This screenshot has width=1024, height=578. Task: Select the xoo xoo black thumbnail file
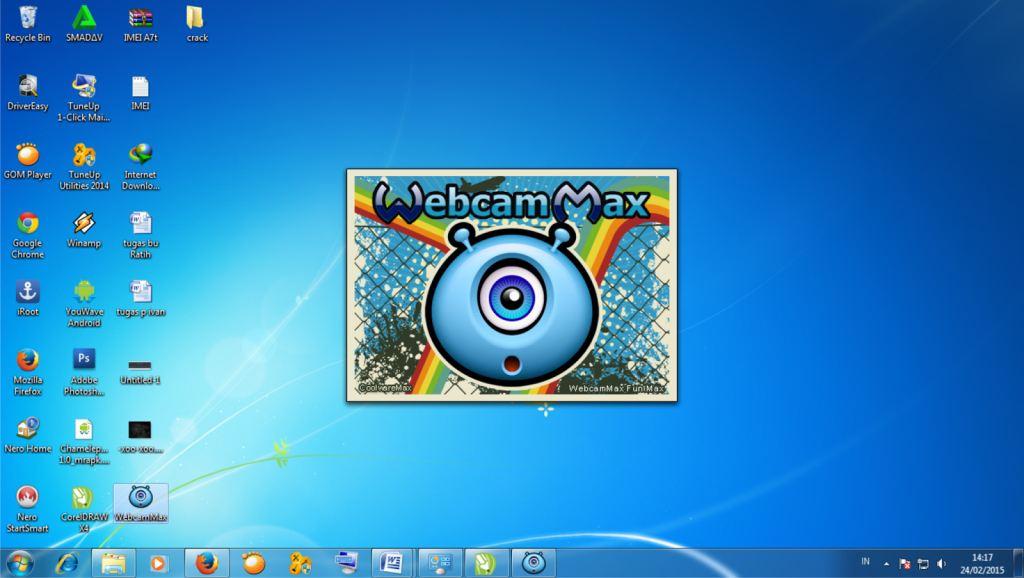coord(140,436)
